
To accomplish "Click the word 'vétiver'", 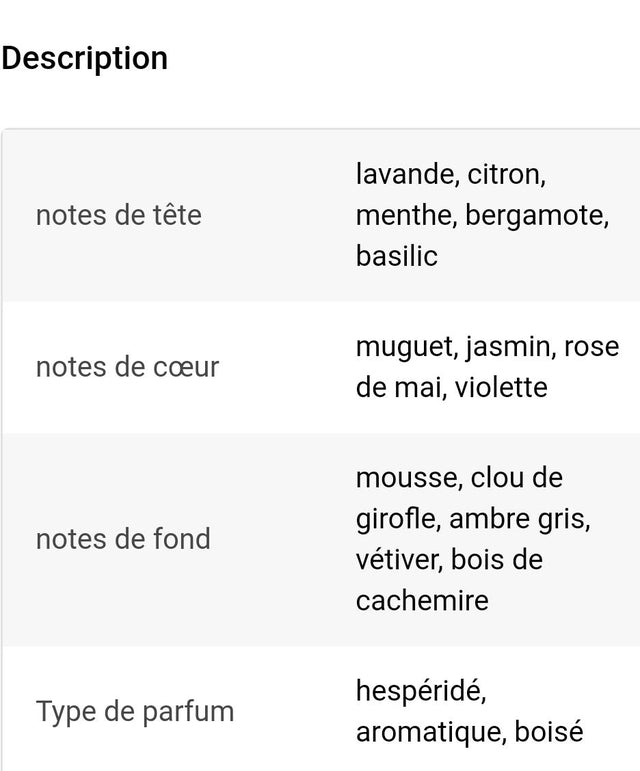I will pos(398,559).
